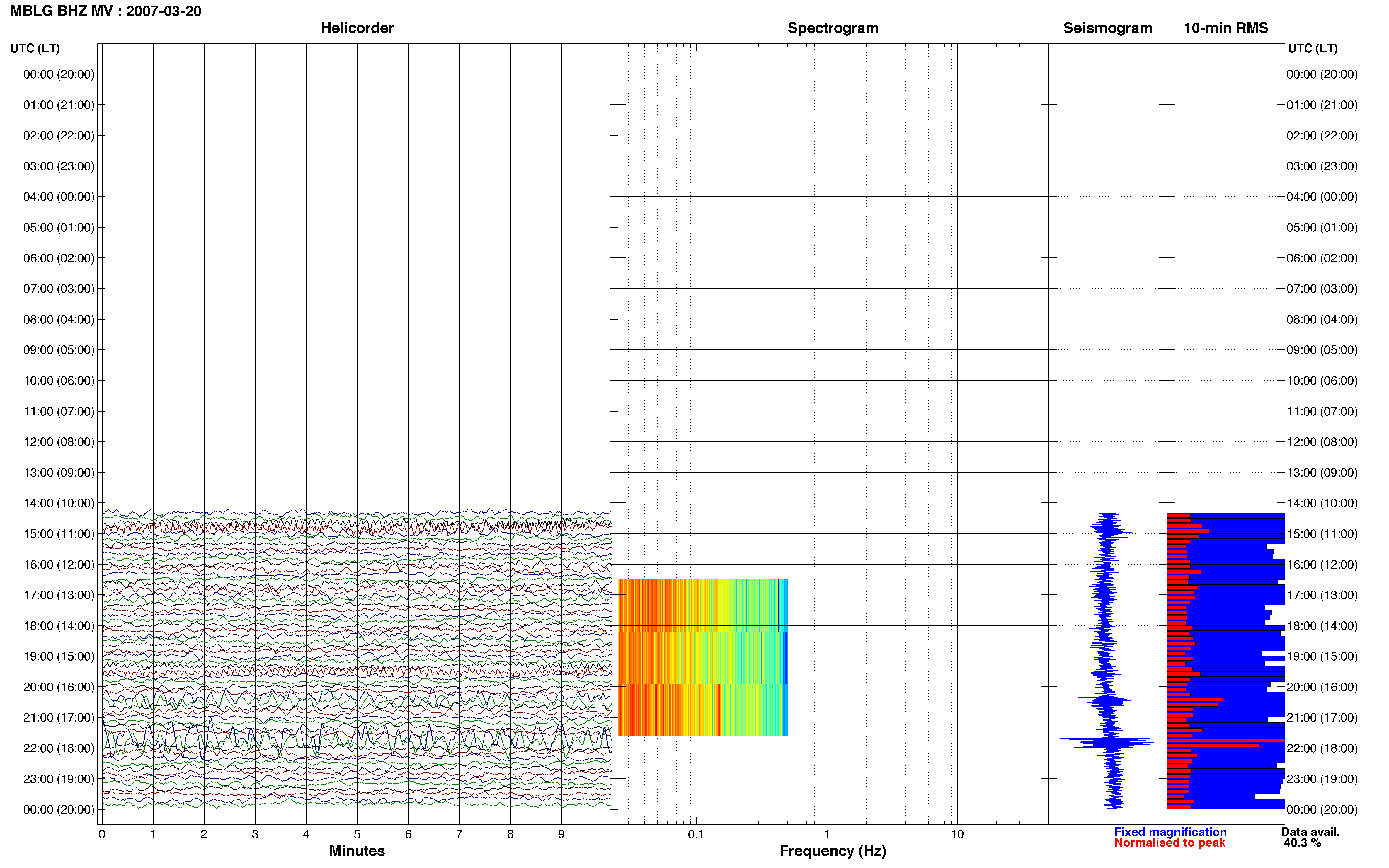
Task: Click the right label '15:00 (11:00)'
Action: [1322, 533]
